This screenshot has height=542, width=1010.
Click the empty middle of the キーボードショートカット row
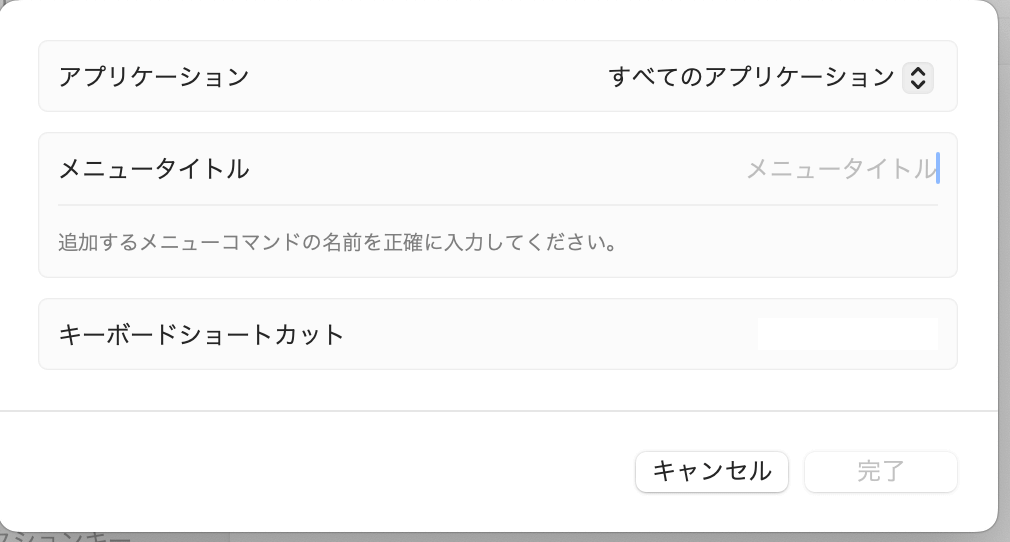(x=550, y=334)
